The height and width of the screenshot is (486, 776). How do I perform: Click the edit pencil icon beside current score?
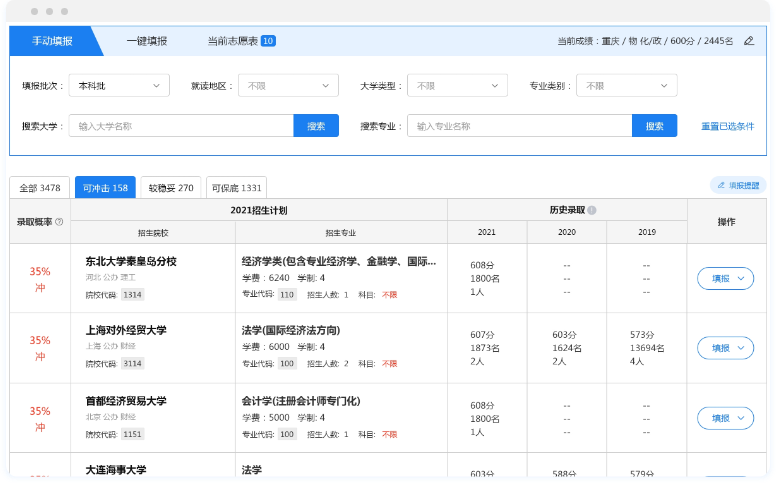[749, 41]
